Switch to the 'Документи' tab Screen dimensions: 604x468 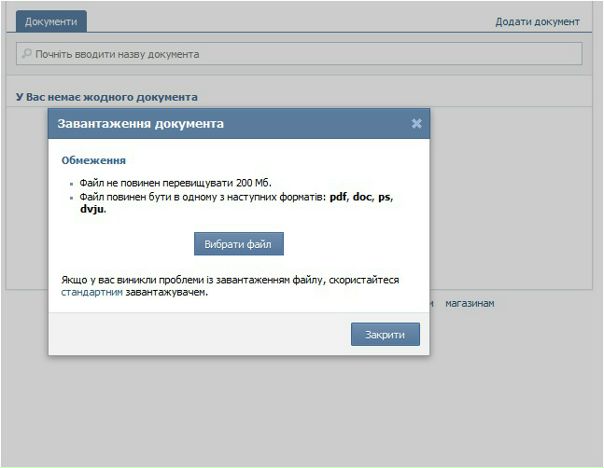[x=51, y=21]
